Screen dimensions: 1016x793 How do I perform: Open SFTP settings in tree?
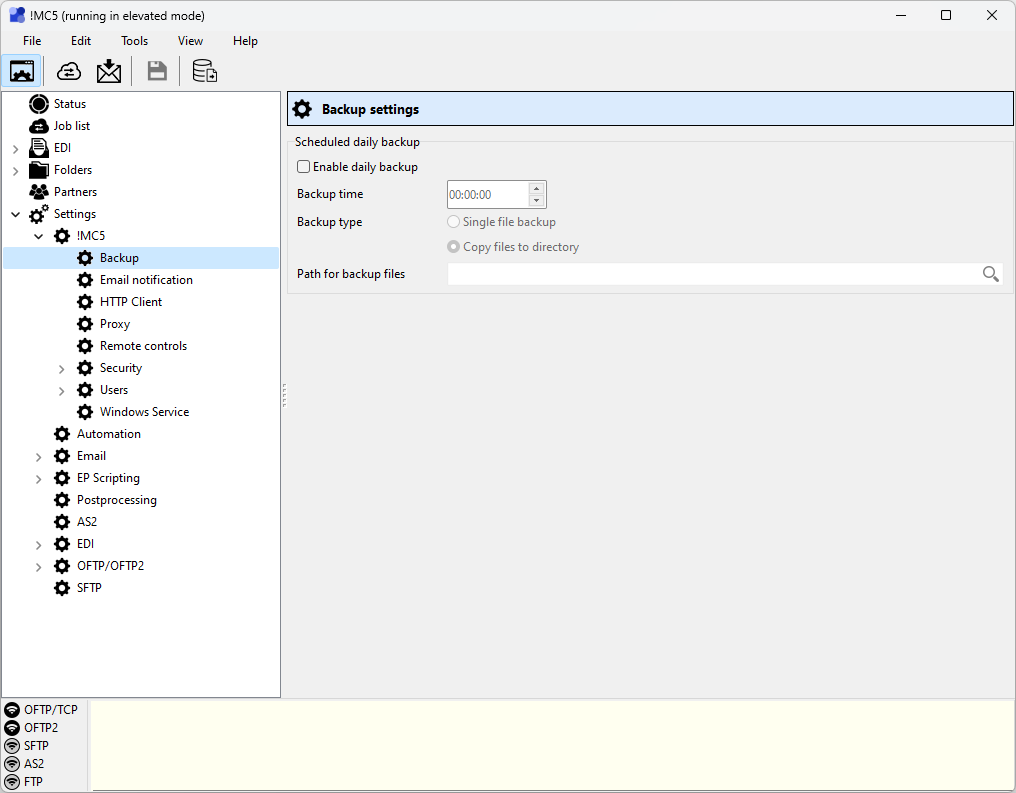click(x=89, y=588)
